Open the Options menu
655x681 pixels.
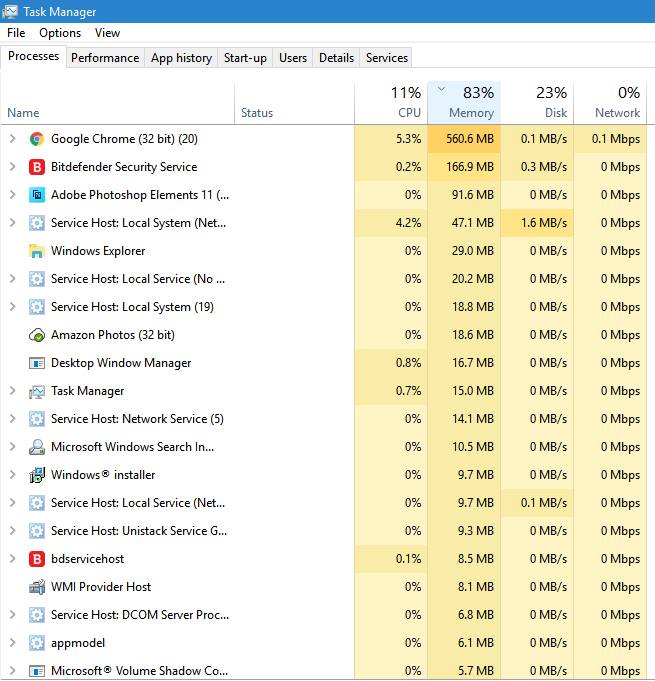[60, 33]
